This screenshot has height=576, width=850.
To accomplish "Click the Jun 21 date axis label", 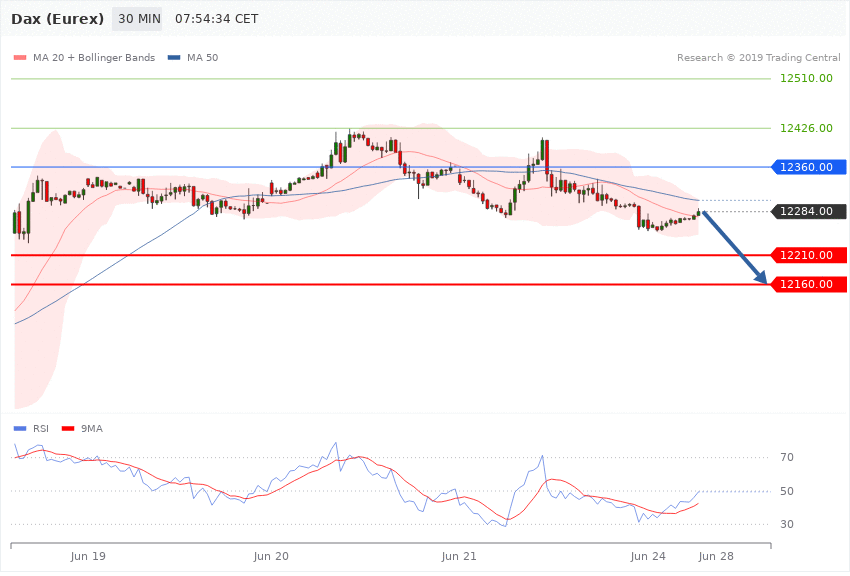I will 459,556.
